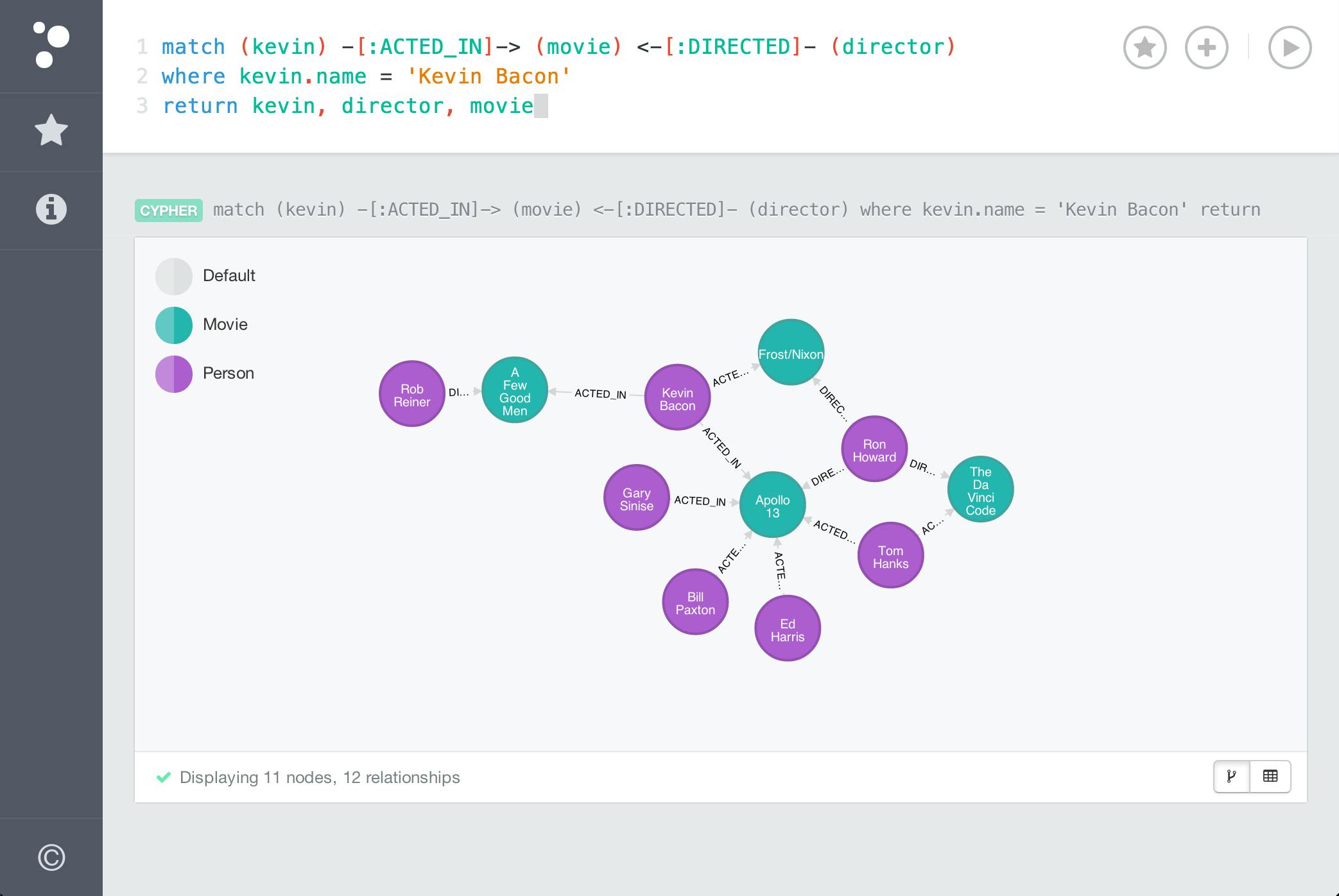This screenshot has width=1339, height=896.
Task: Select the Apollo 13 movie node
Action: [x=772, y=505]
